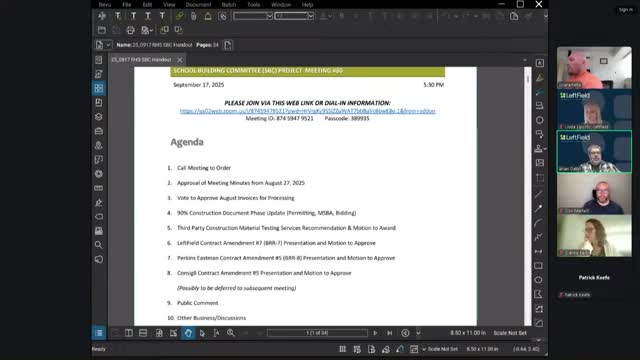Select the Line tool in right toolbar
Viewport: 640px width, 360px height.
[x=539, y=194]
